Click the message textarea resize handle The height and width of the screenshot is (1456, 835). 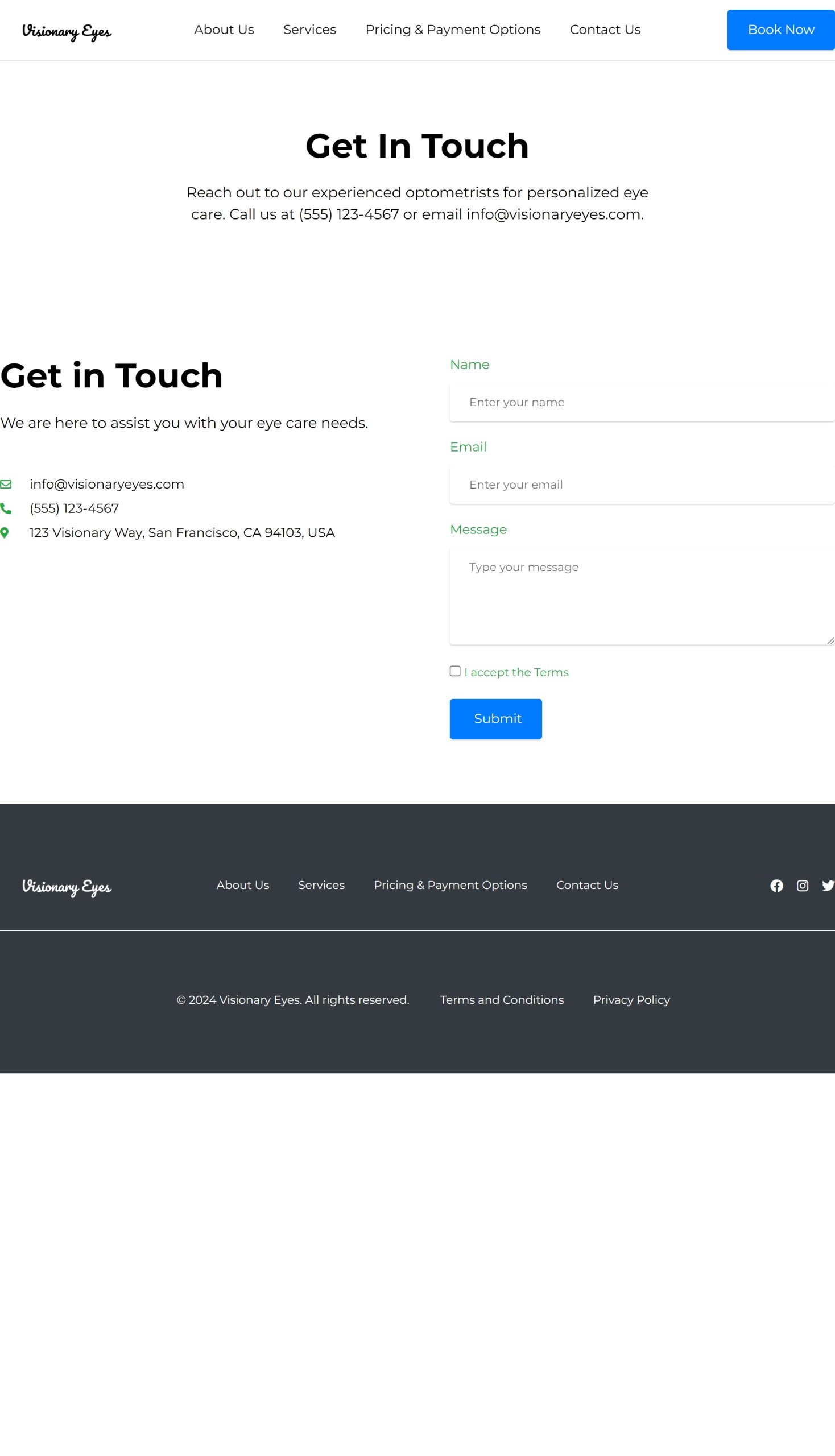[x=830, y=640]
